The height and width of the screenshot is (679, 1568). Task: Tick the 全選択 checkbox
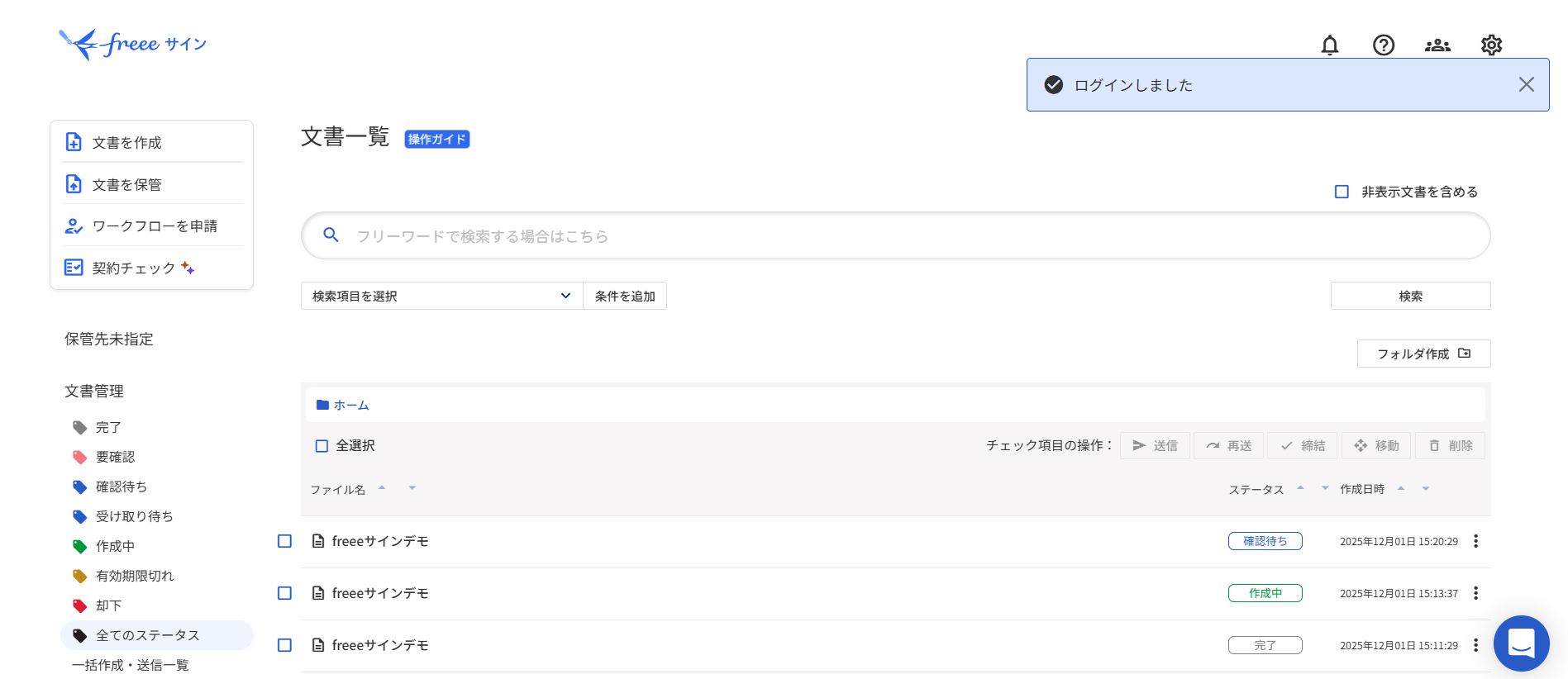(x=322, y=446)
